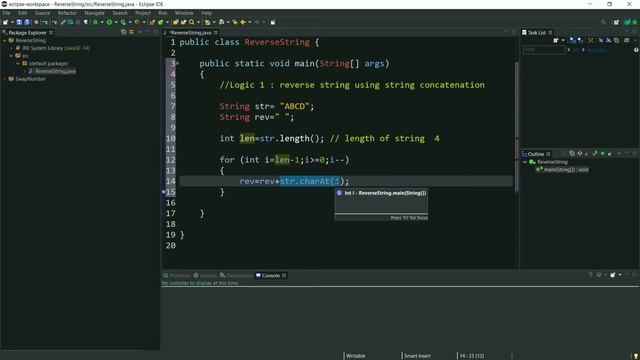Open the Navigate menu
The height and width of the screenshot is (360, 640).
click(94, 13)
